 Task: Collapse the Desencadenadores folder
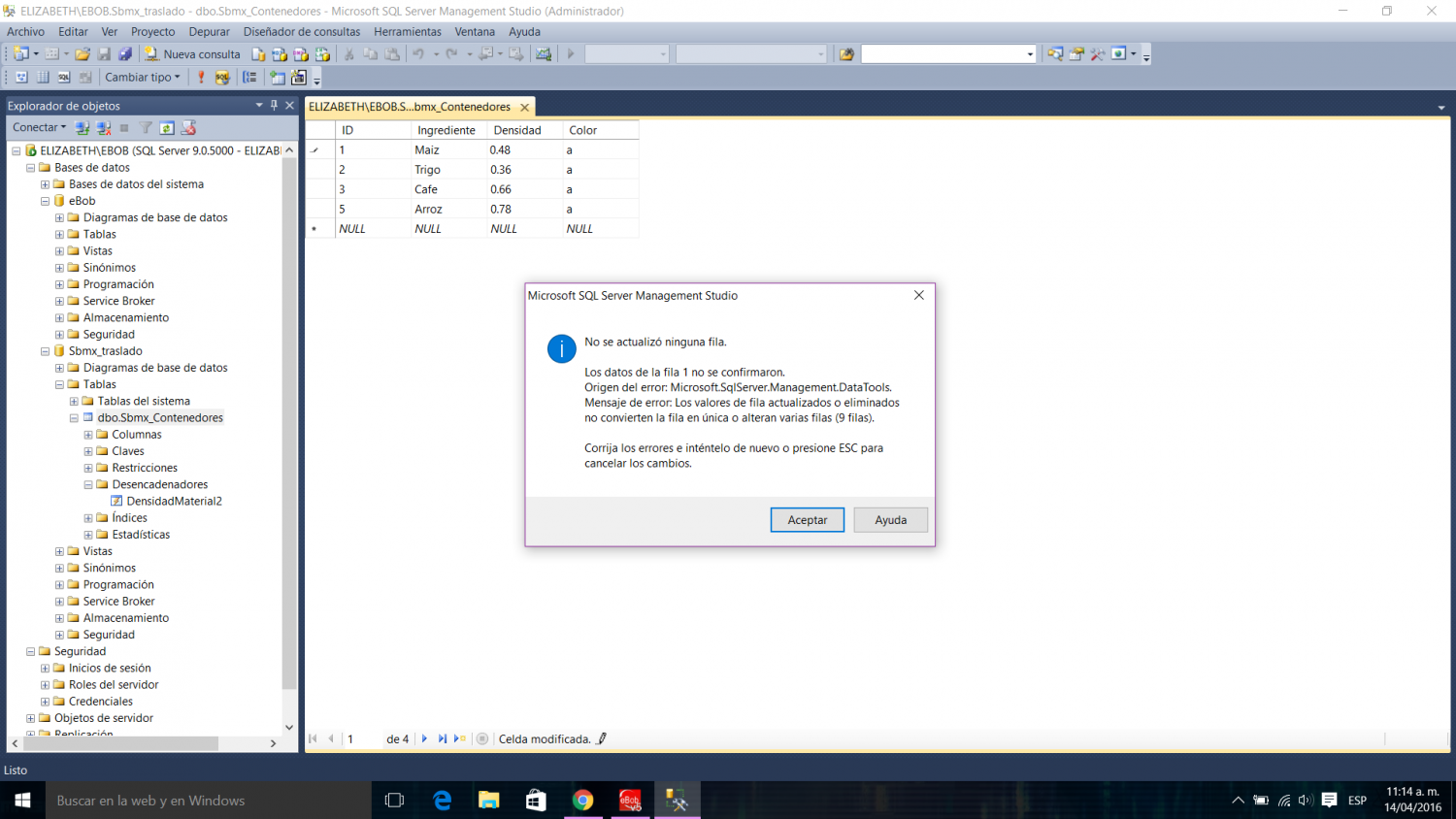click(88, 484)
